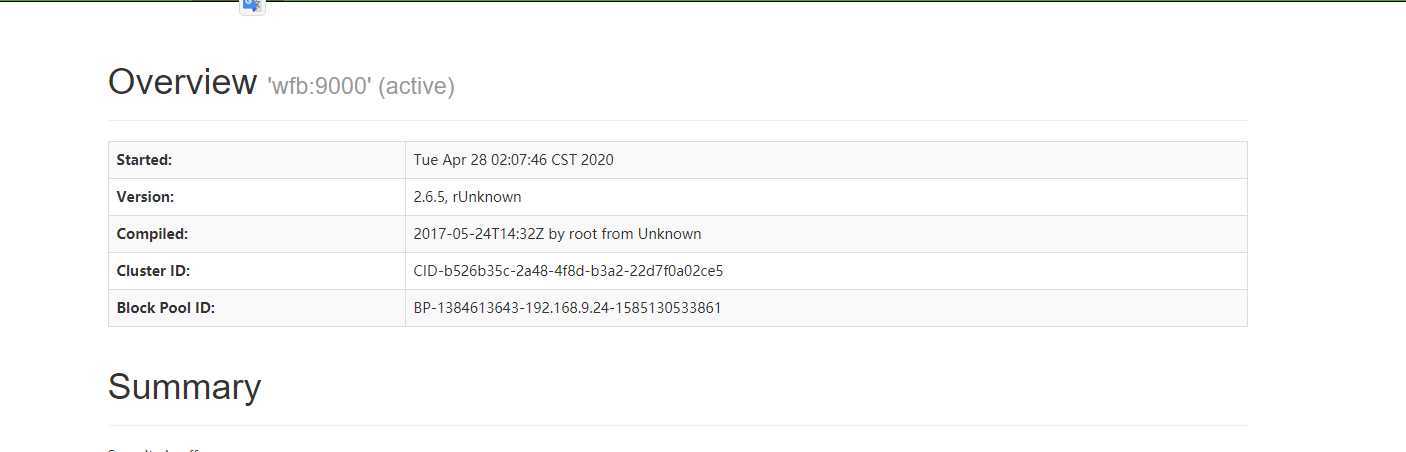Select the Version label cell
This screenshot has width=1406, height=452.
257,197
